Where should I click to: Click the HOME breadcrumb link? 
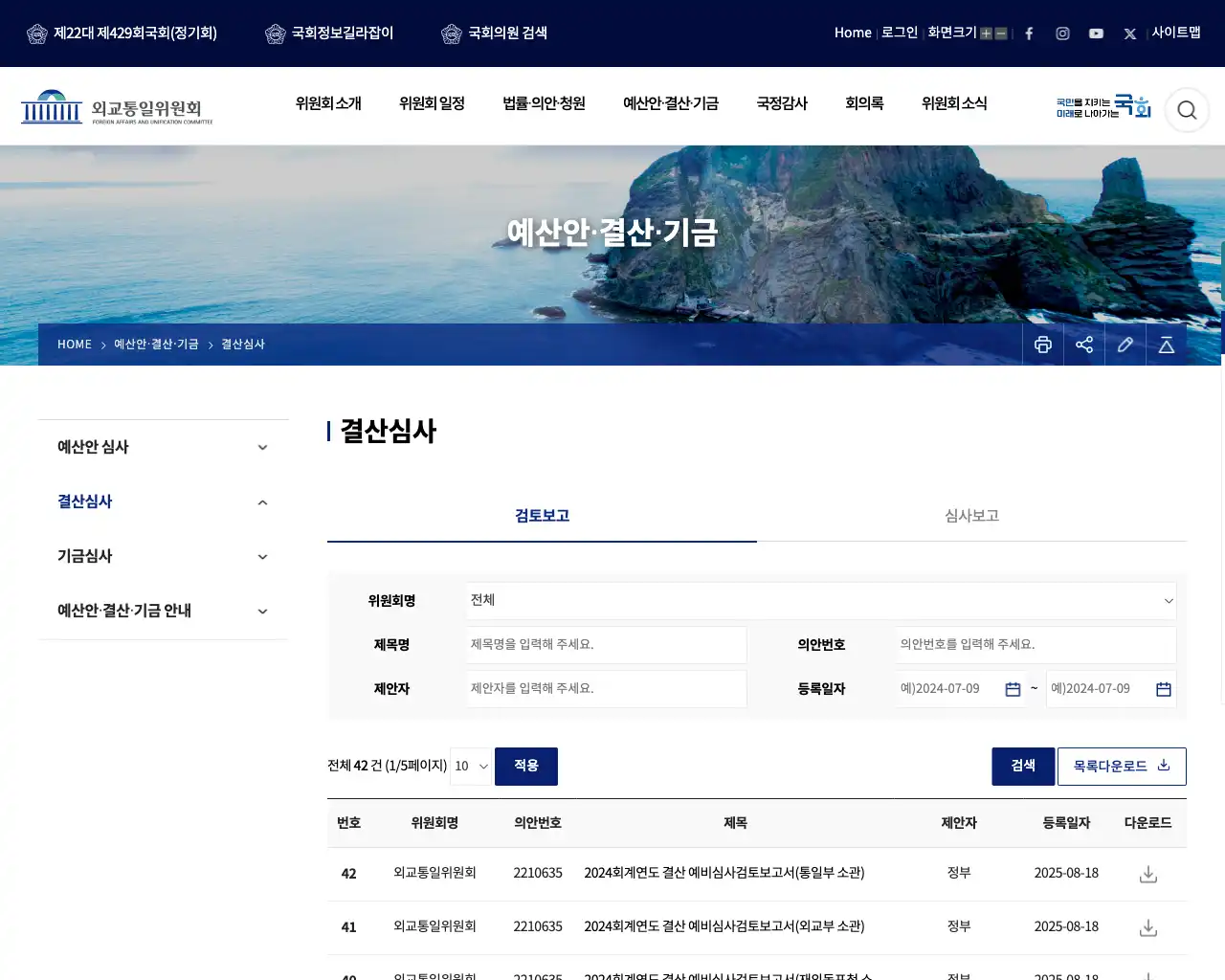coord(75,345)
